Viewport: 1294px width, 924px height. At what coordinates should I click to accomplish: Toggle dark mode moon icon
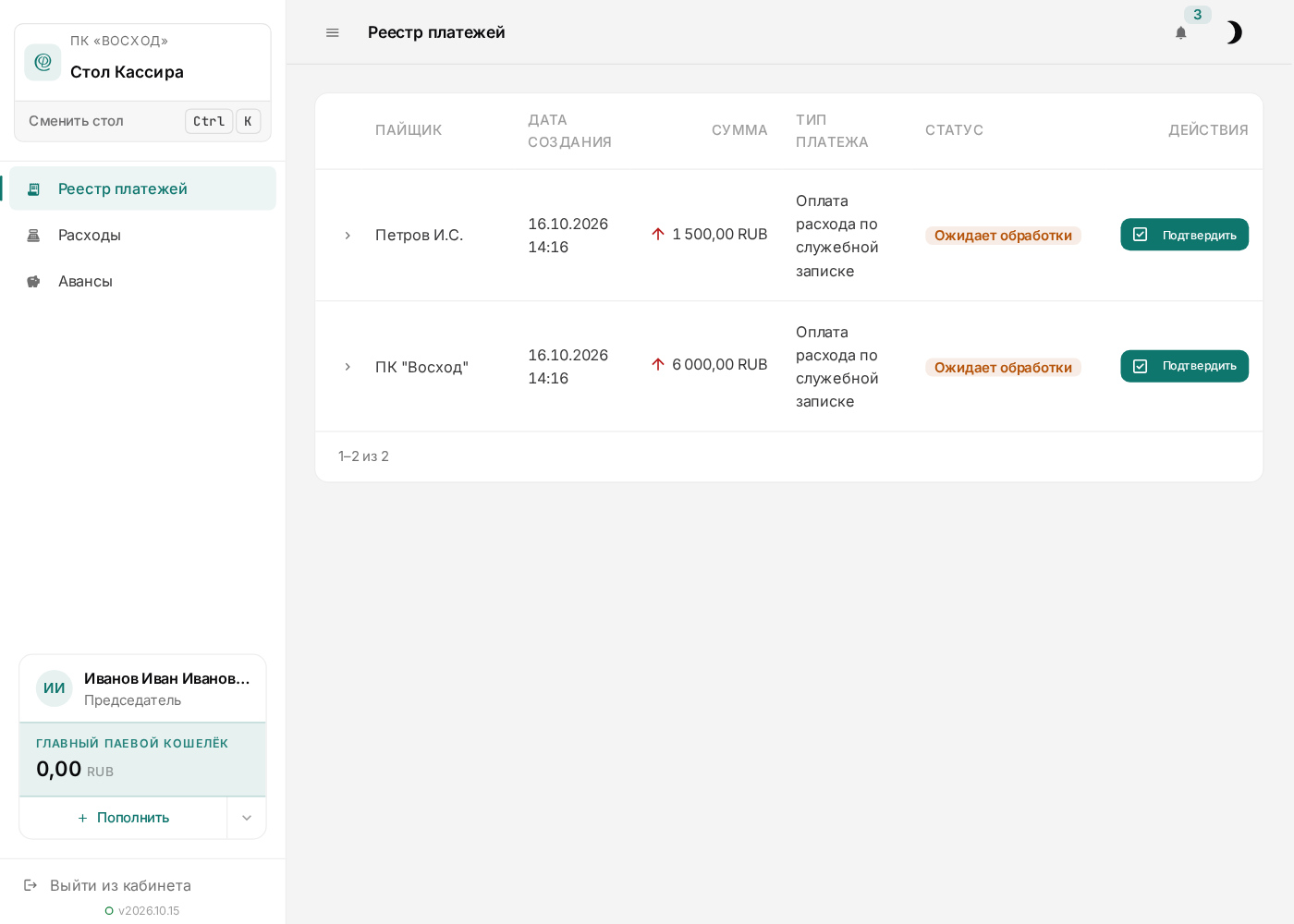pos(1234,32)
